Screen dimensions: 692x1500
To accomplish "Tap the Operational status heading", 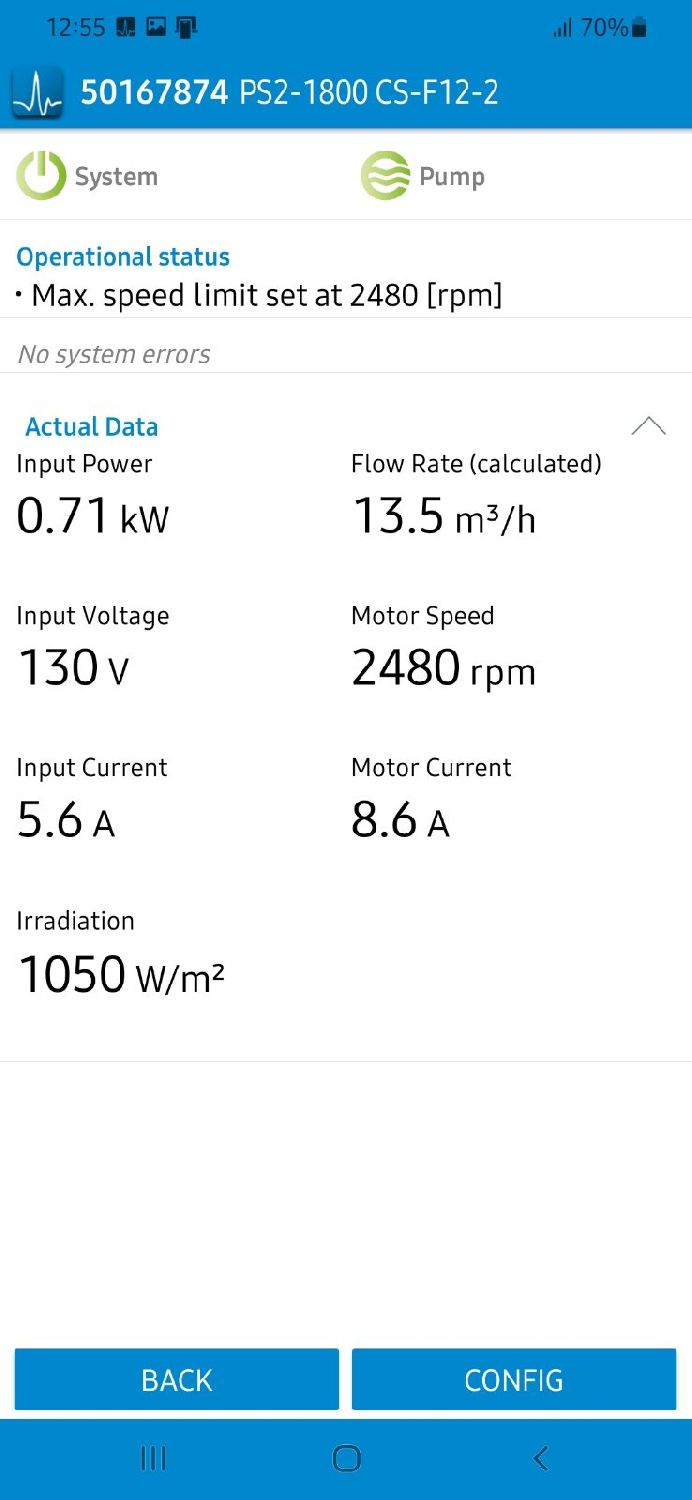I will click(123, 257).
